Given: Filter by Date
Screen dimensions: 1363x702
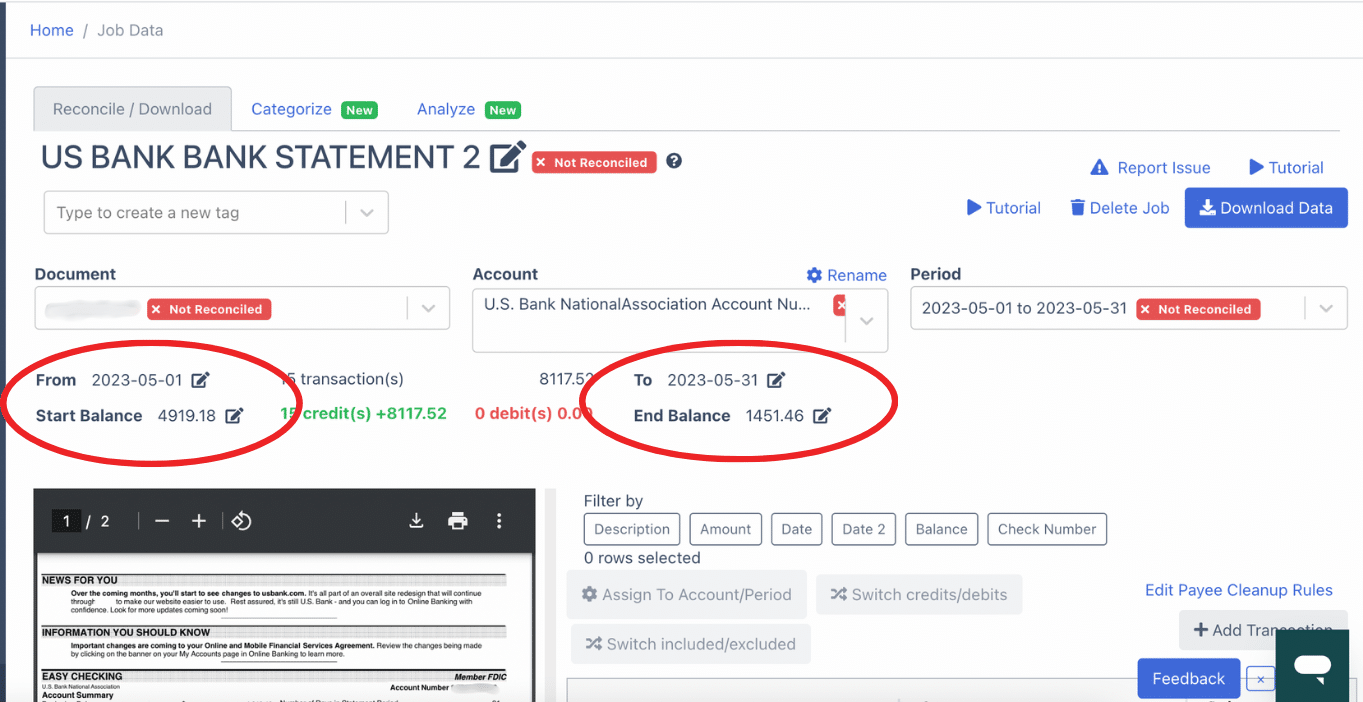Looking at the screenshot, I should (x=797, y=529).
